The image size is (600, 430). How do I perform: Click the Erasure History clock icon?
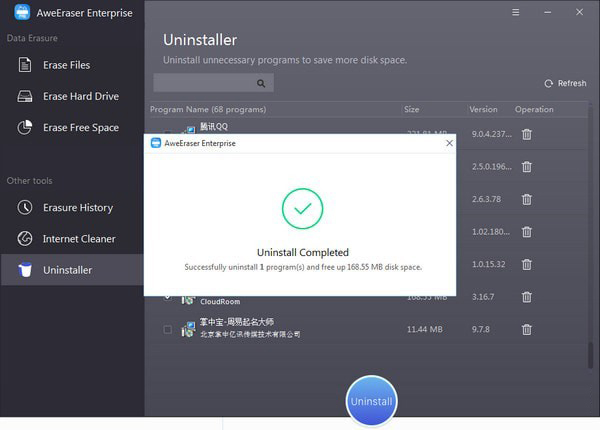[25, 207]
